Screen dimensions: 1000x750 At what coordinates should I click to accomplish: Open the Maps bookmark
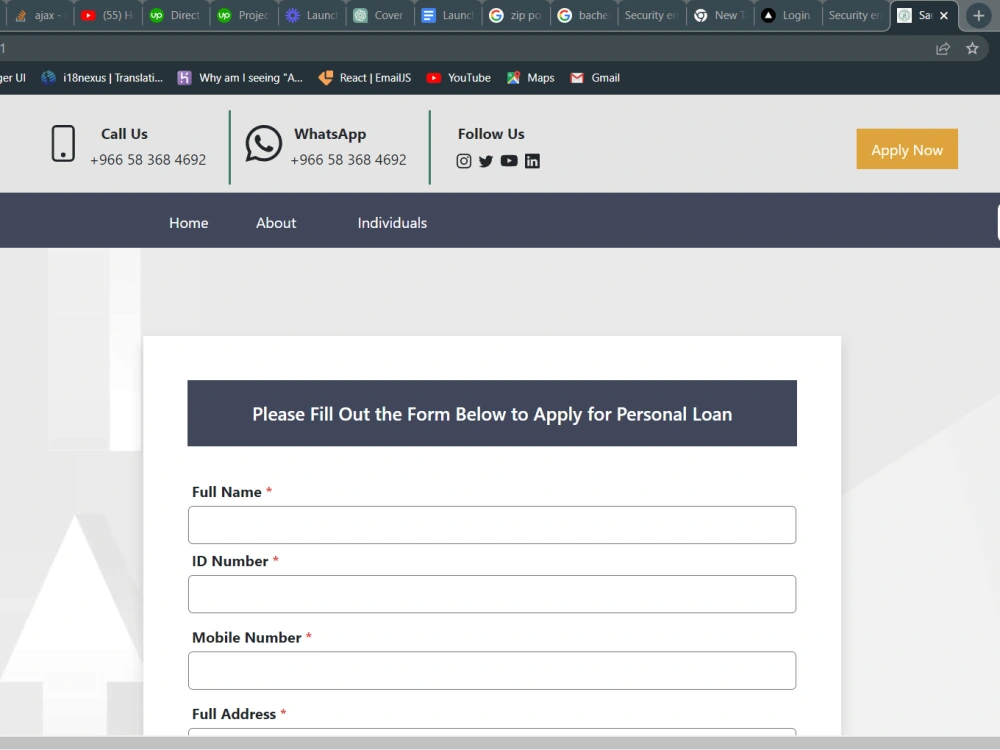[531, 78]
